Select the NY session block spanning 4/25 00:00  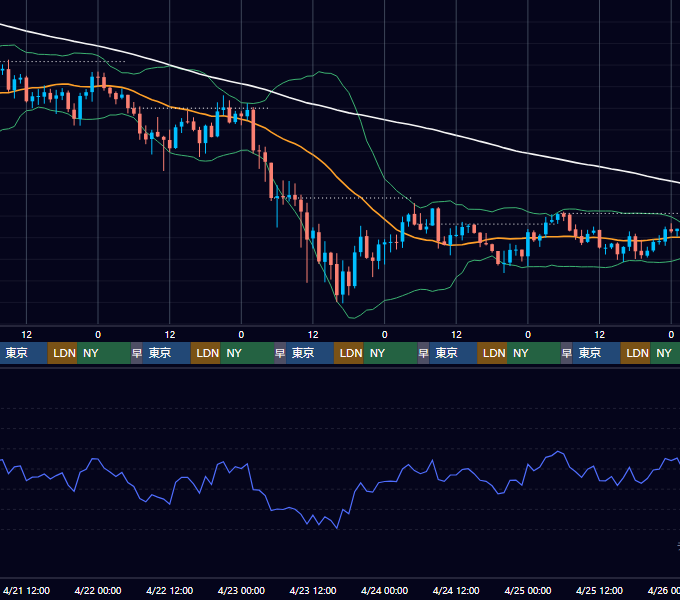point(534,353)
